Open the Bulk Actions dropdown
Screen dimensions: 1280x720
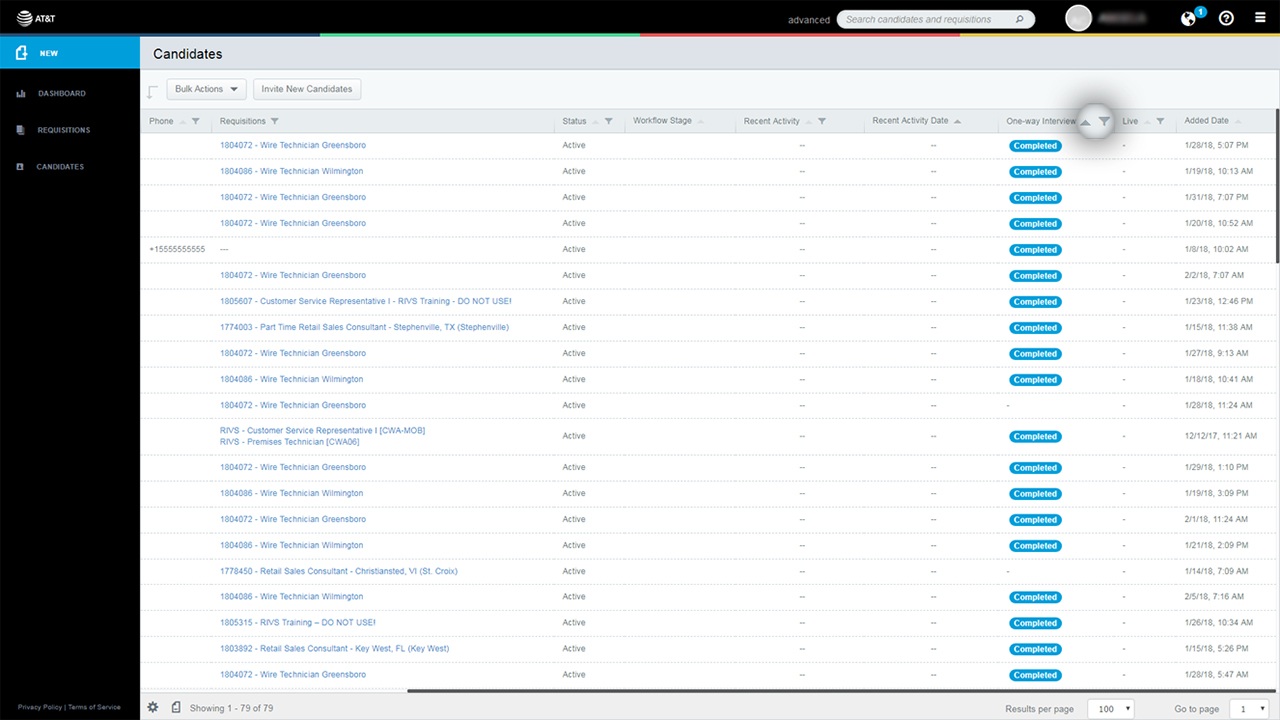click(206, 89)
